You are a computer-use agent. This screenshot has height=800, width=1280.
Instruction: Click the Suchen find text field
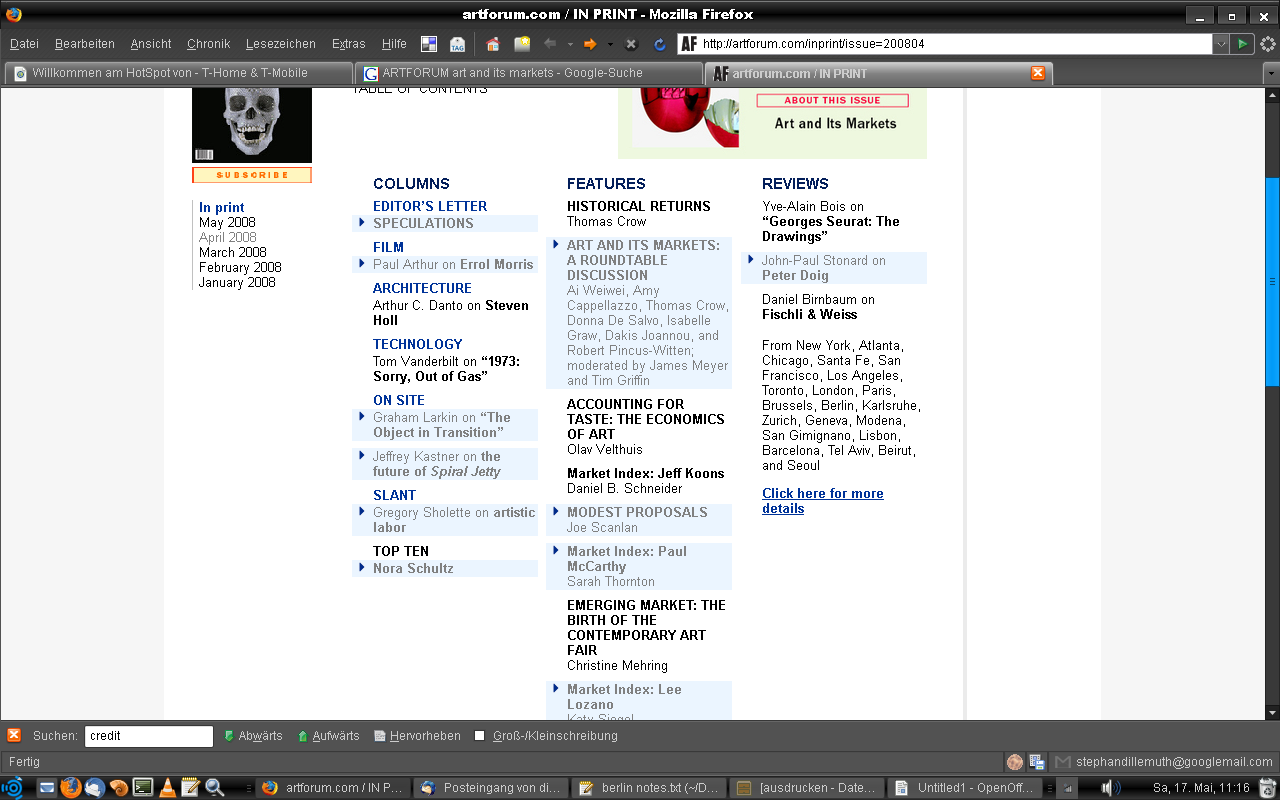point(149,736)
